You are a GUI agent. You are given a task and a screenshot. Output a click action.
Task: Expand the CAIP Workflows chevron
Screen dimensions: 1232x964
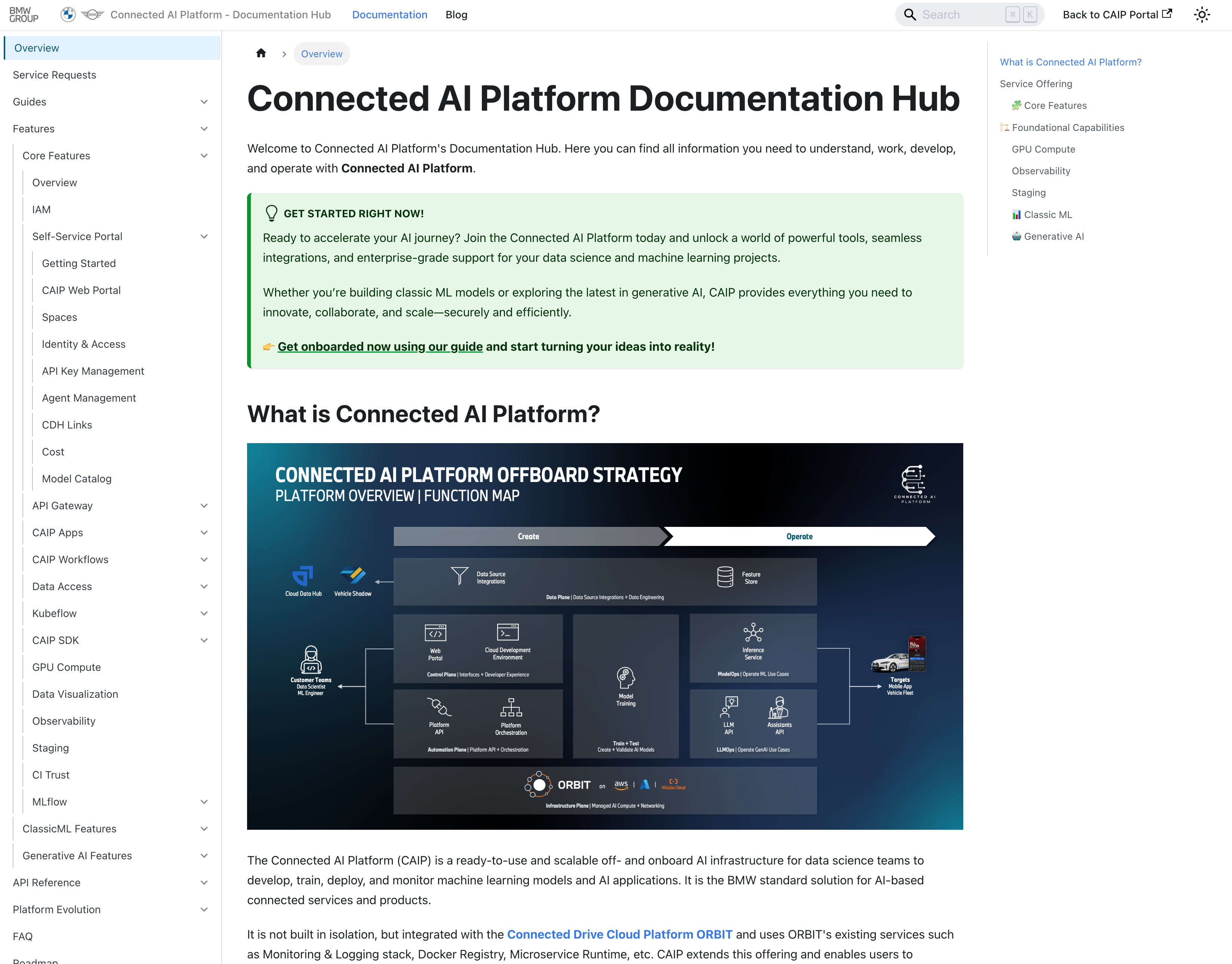(204, 560)
